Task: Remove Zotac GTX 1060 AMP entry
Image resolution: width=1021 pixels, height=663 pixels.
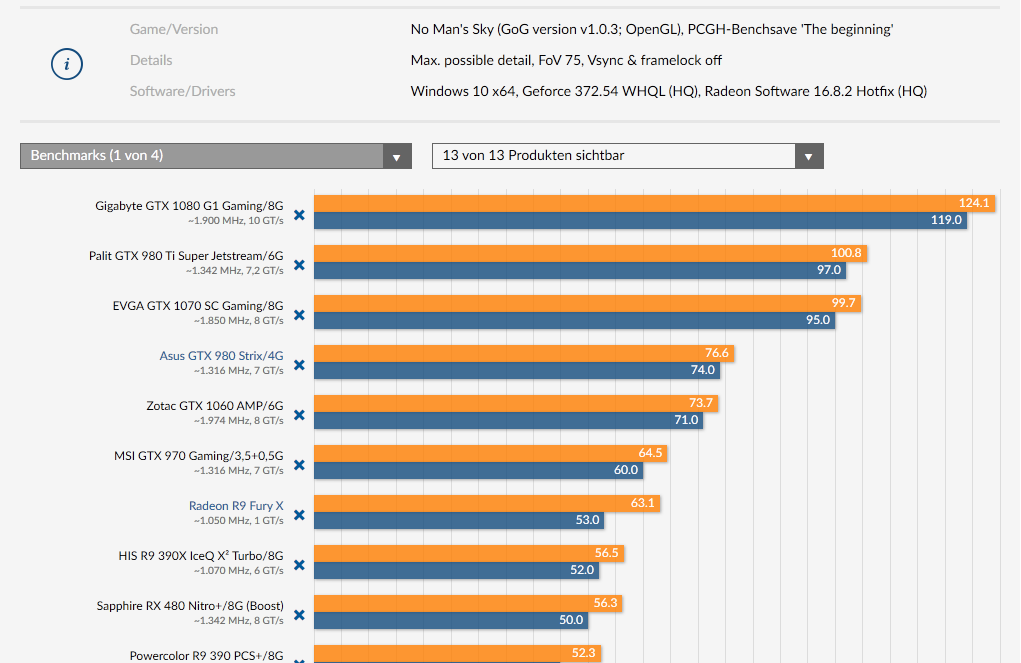Action: coord(299,415)
